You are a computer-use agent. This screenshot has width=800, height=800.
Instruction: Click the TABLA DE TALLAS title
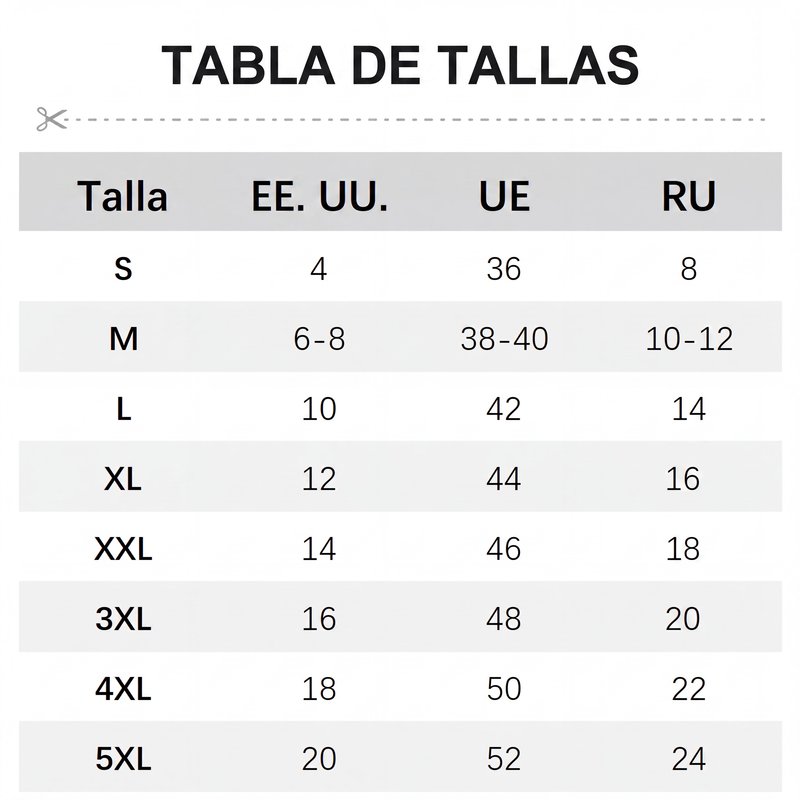pos(400,66)
